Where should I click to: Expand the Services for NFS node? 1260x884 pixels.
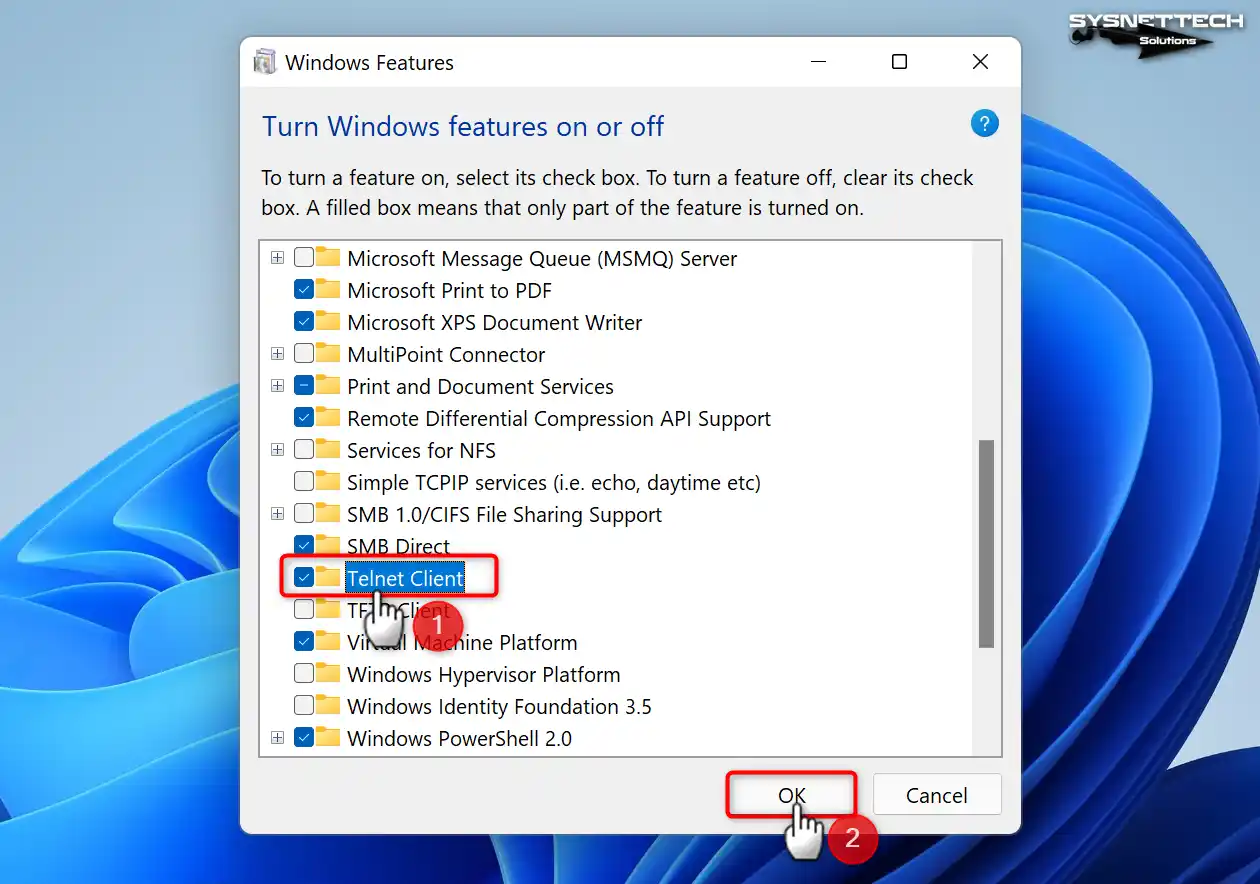click(278, 450)
